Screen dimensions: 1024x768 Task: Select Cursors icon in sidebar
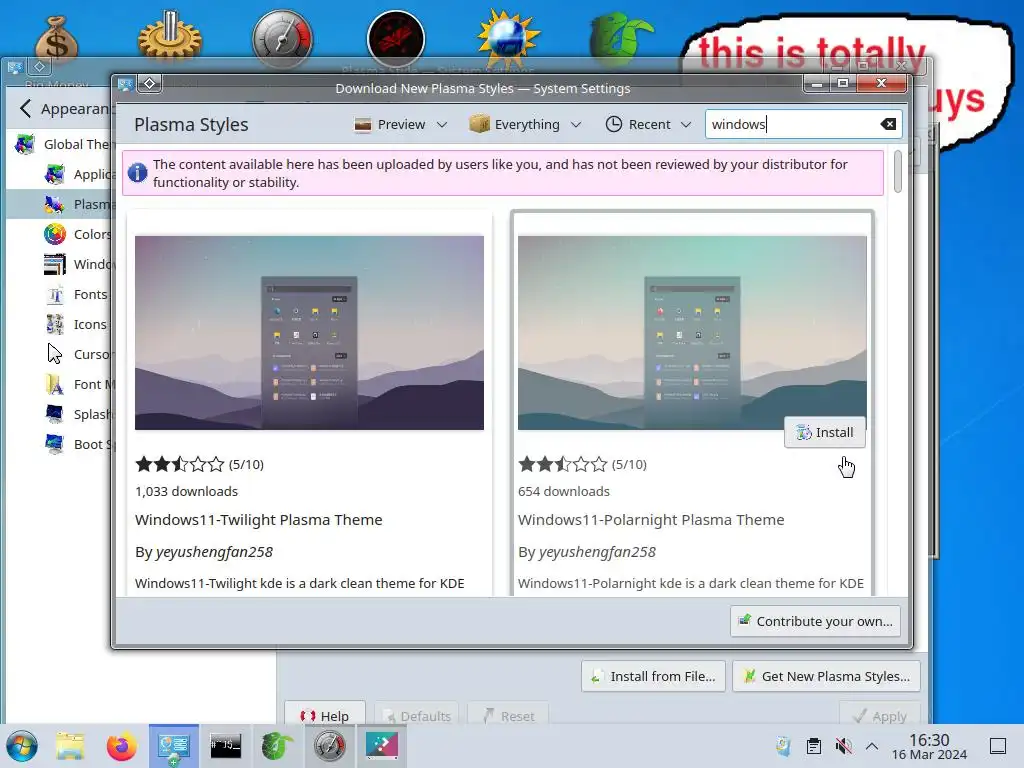coord(55,355)
